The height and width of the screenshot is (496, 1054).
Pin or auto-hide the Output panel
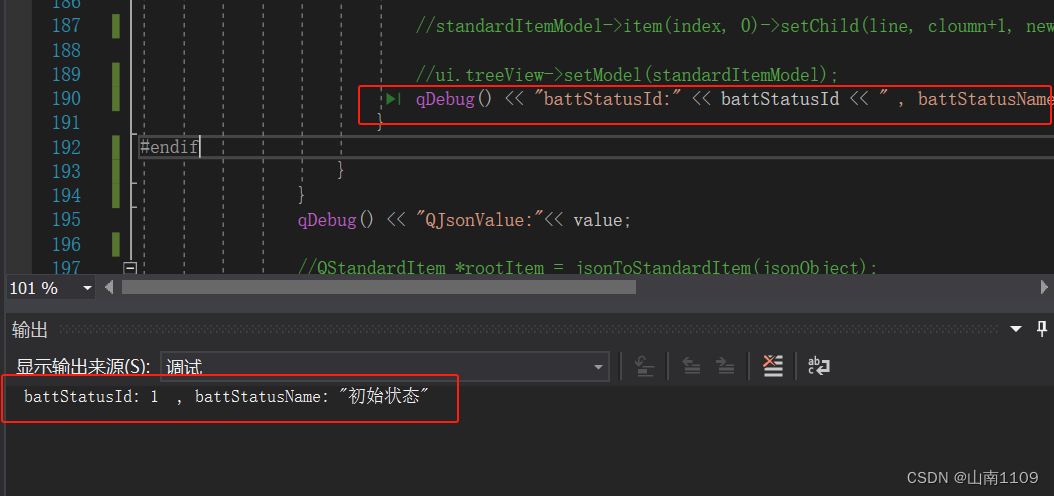click(1042, 329)
